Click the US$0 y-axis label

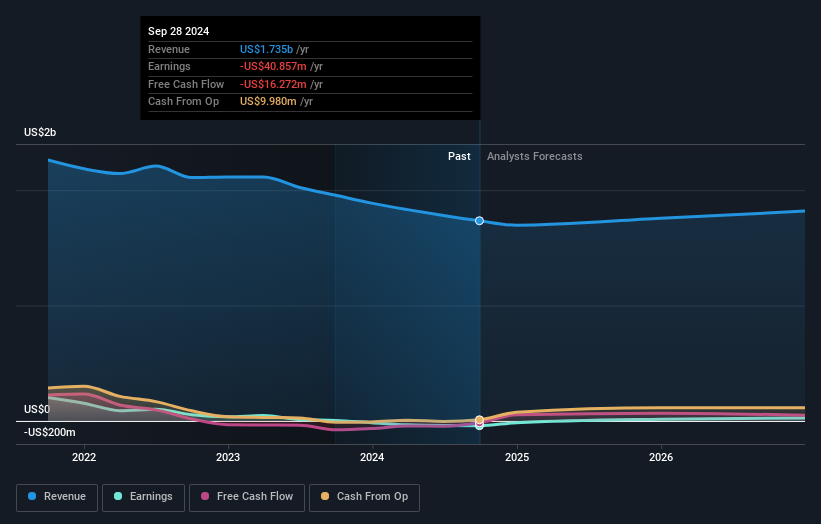pos(37,409)
